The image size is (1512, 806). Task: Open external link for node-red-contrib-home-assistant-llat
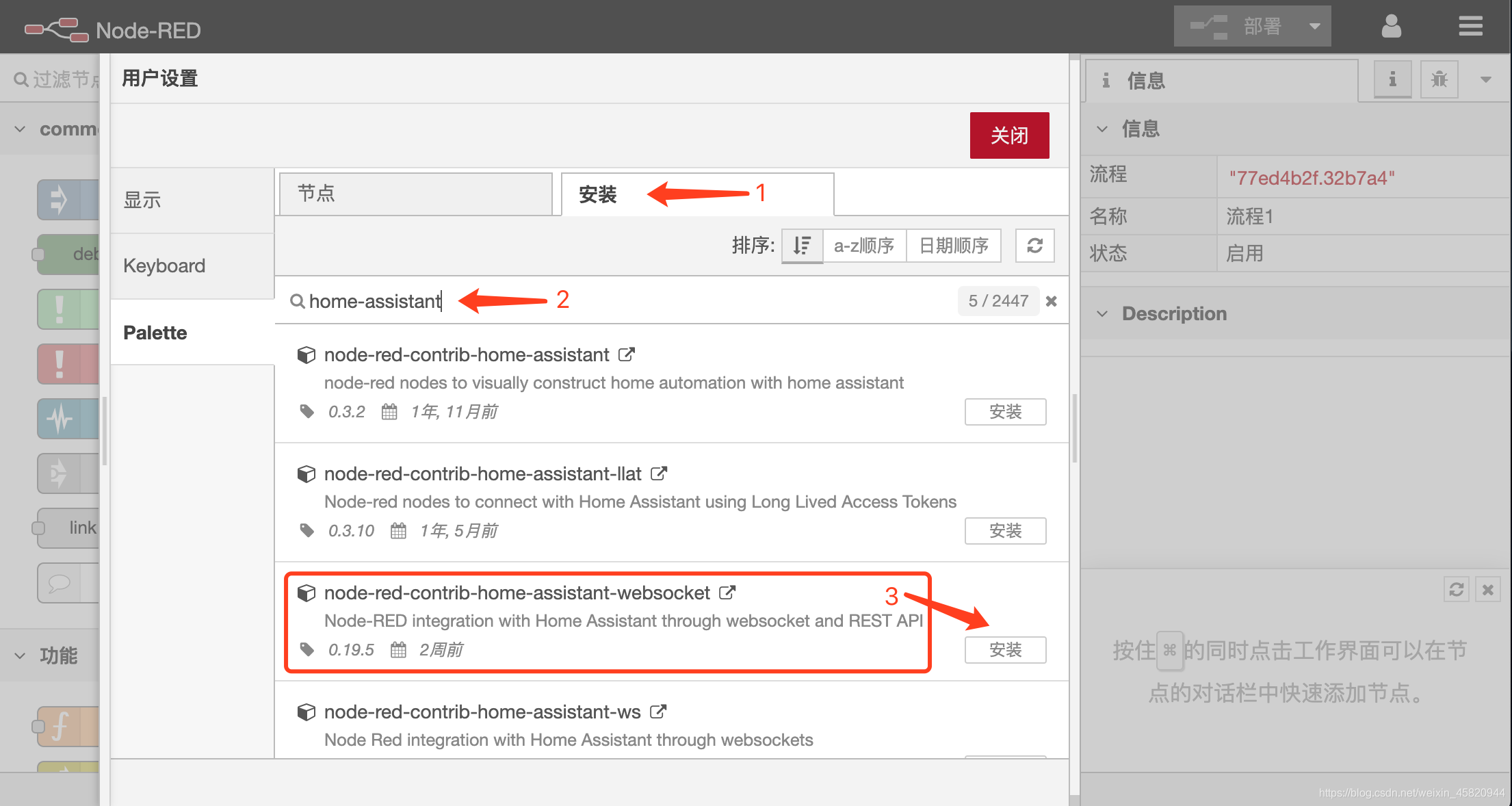659,473
